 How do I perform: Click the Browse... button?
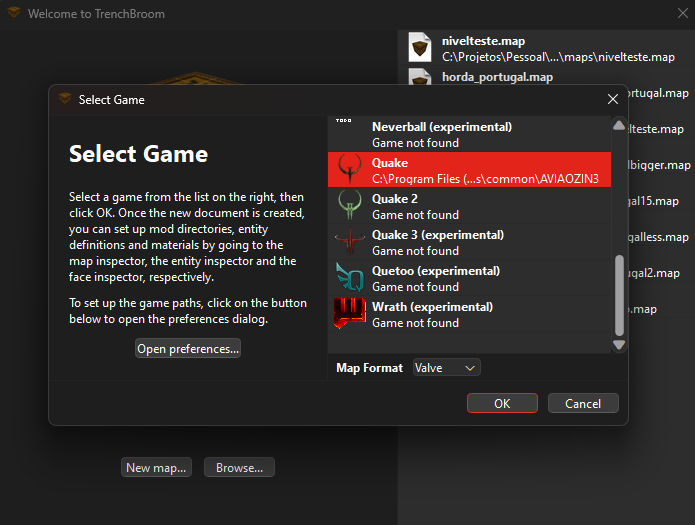pyautogui.click(x=239, y=468)
